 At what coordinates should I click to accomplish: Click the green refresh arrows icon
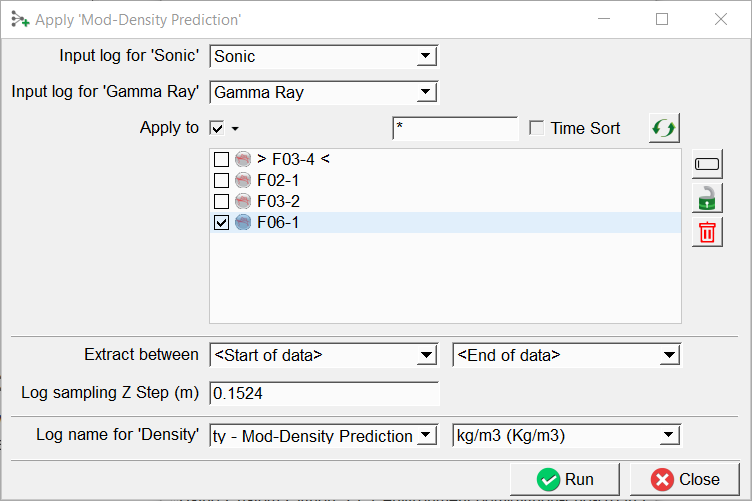click(x=663, y=128)
